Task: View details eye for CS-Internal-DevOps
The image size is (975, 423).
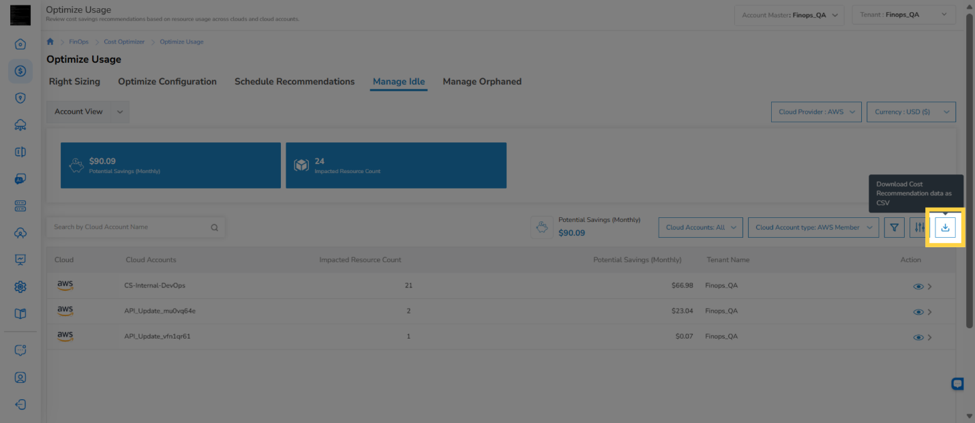Action: [x=918, y=286]
